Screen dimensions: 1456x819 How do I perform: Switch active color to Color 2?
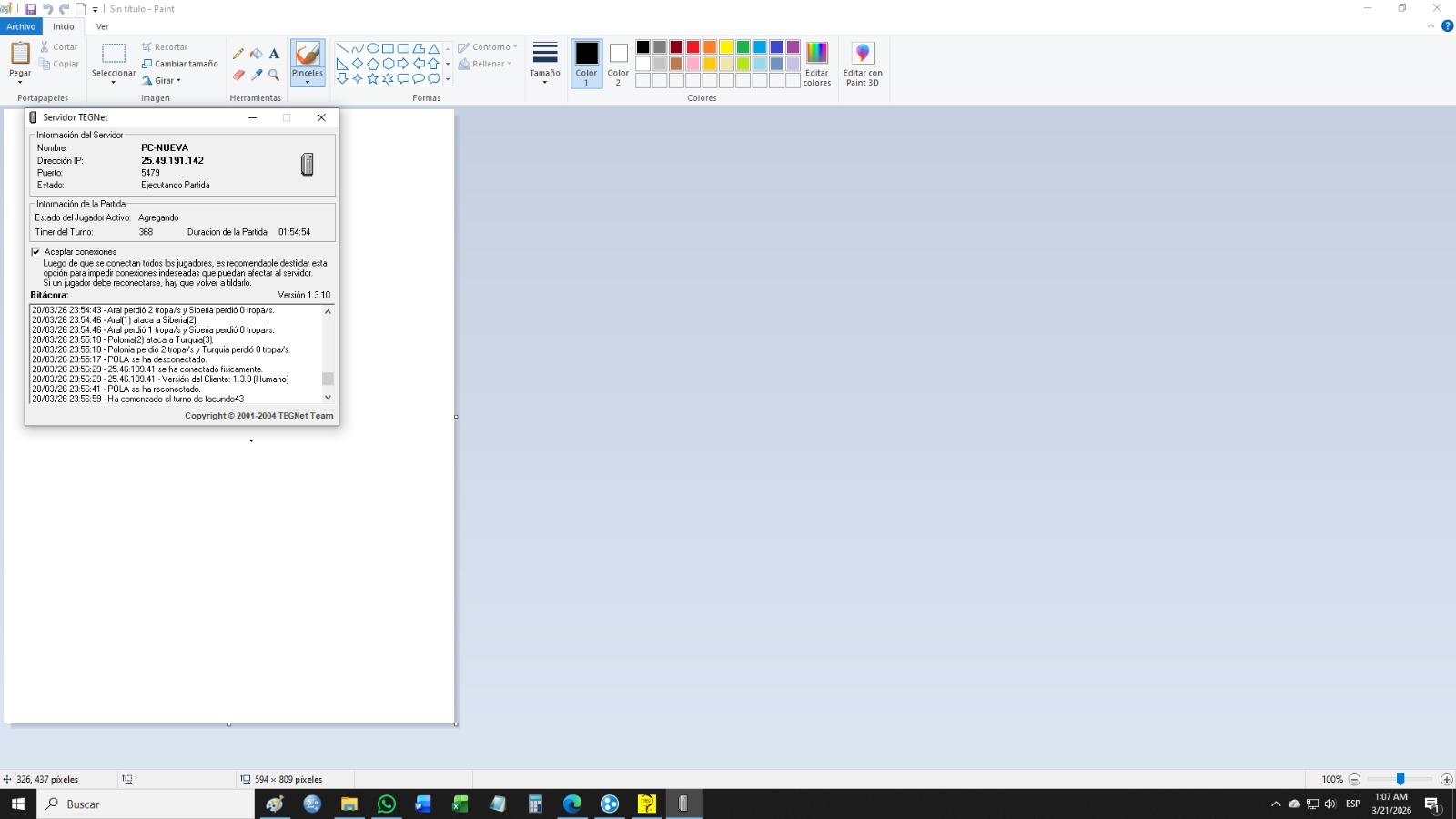[618, 63]
